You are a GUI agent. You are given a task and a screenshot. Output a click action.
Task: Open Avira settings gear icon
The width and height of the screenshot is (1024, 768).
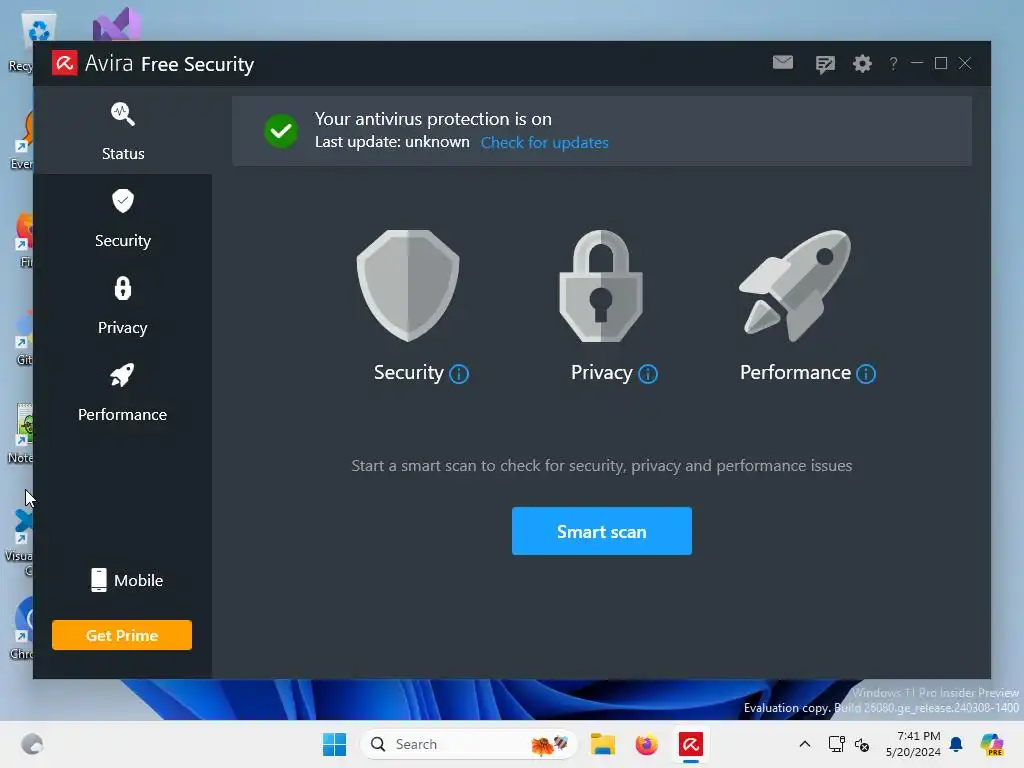coord(862,63)
